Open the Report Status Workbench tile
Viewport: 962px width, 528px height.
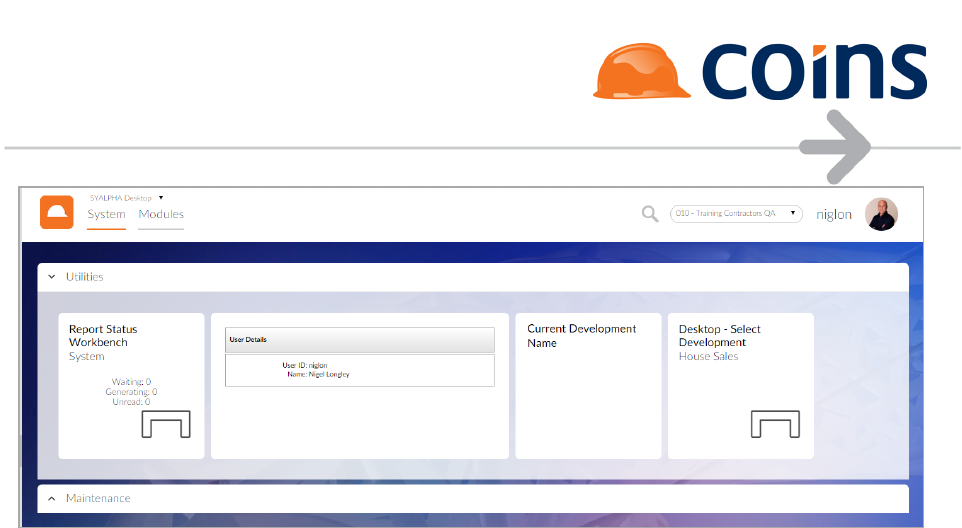click(131, 386)
